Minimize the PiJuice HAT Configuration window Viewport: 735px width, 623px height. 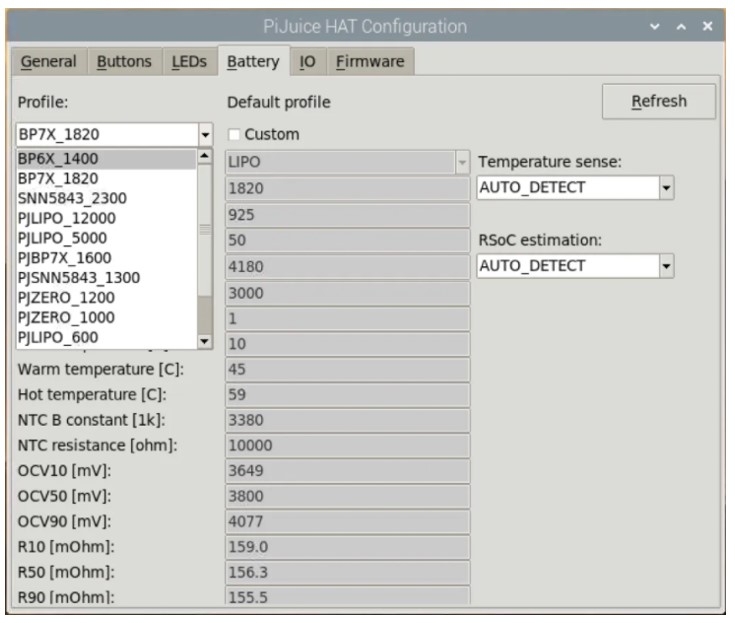[x=655, y=27]
